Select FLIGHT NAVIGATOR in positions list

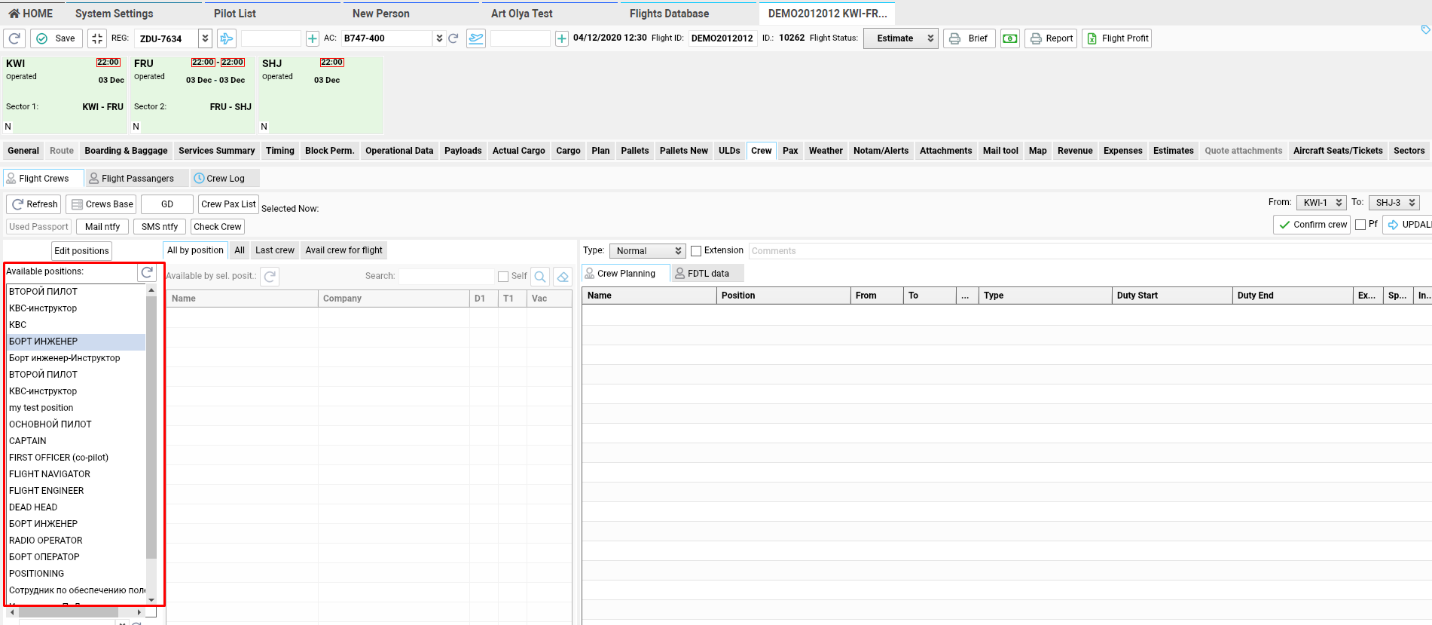tap(49, 474)
